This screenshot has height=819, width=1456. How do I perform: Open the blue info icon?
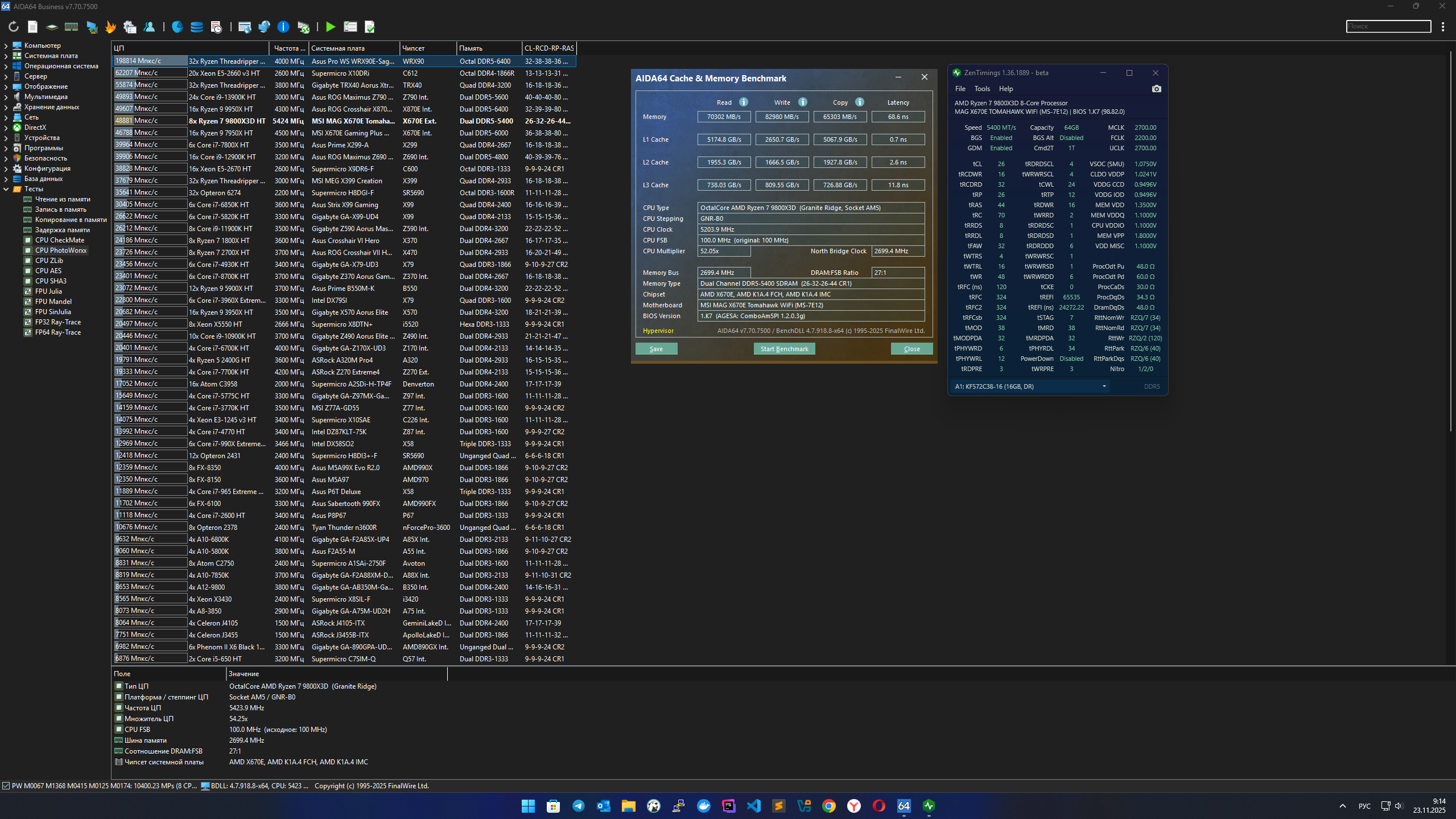pos(283,27)
